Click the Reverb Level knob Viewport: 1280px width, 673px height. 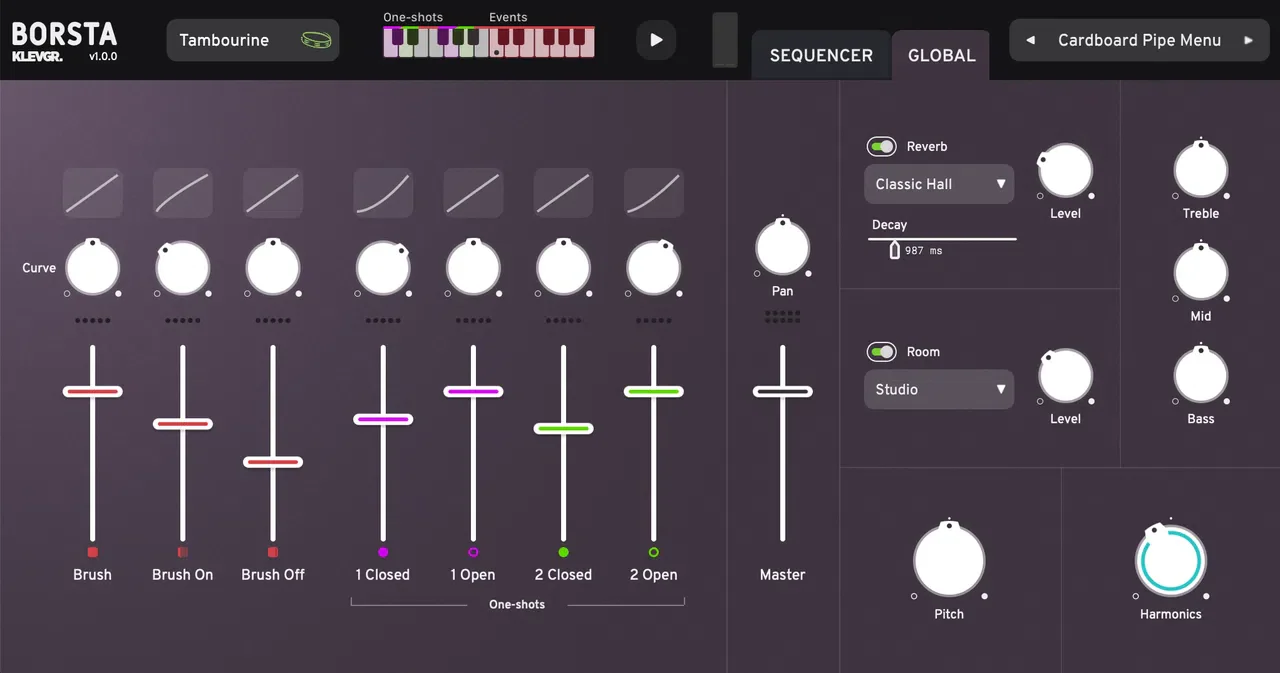1066,170
